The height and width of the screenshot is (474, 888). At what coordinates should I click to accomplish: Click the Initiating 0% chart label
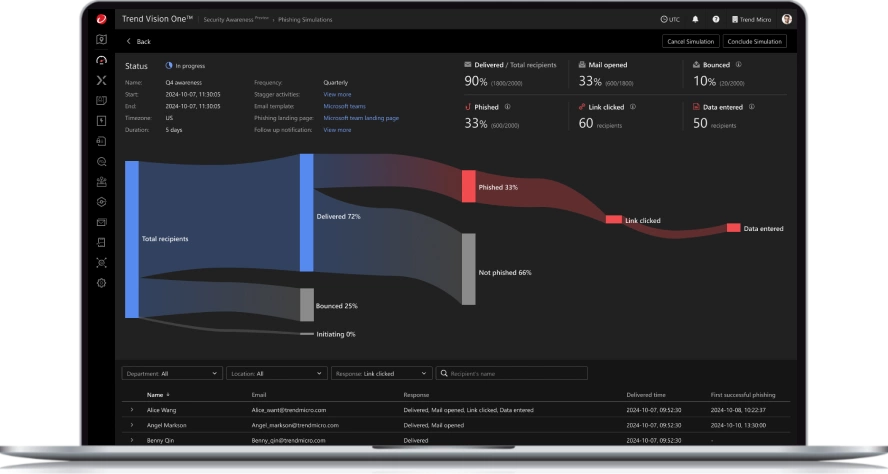point(336,334)
